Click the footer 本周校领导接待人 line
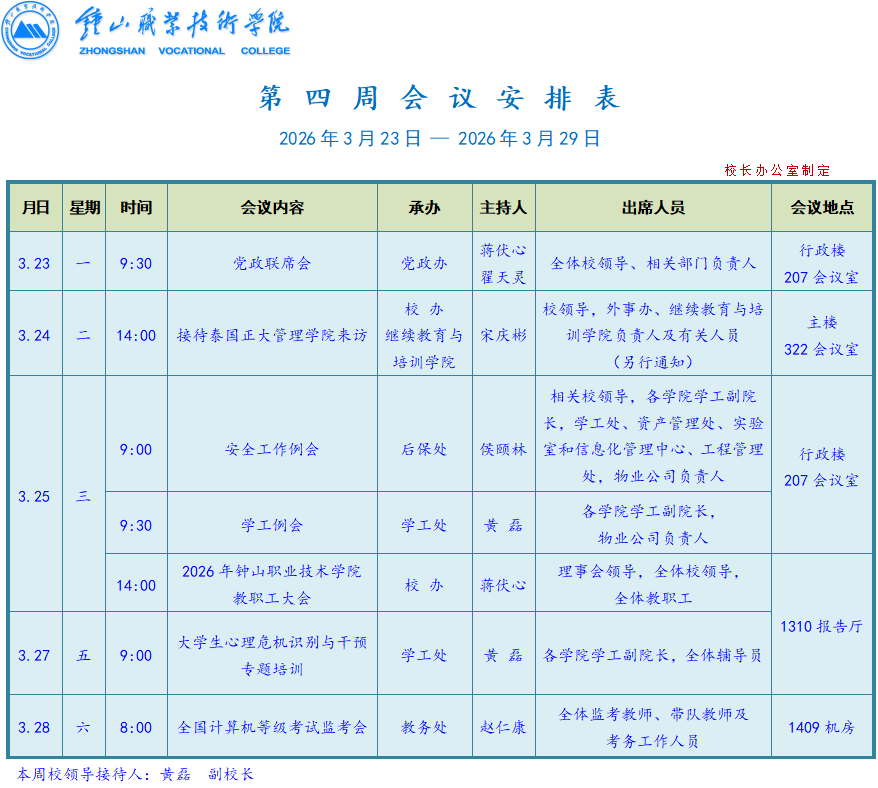 (136, 774)
